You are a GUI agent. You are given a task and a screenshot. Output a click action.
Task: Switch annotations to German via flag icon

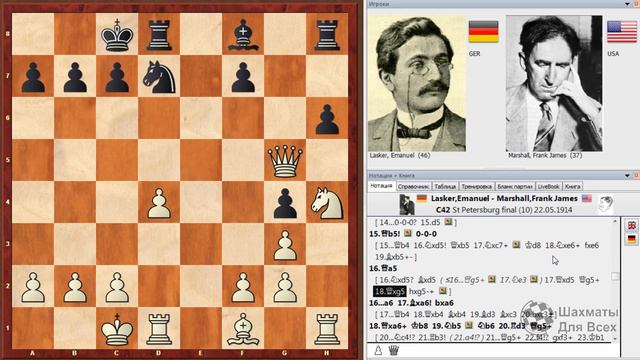(631, 239)
